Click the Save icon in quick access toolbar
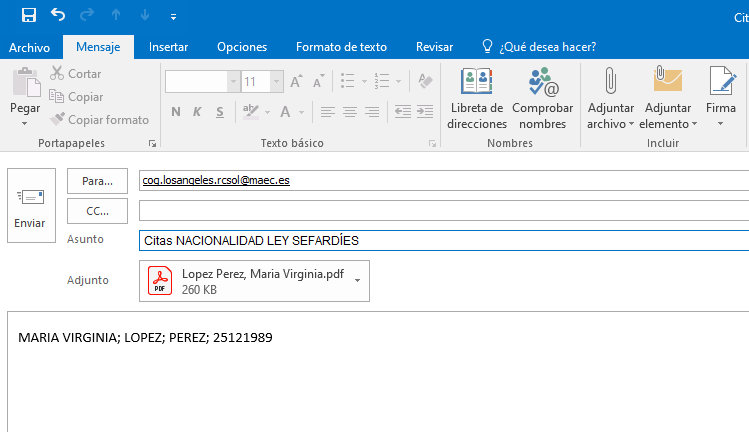 pyautogui.click(x=28, y=16)
